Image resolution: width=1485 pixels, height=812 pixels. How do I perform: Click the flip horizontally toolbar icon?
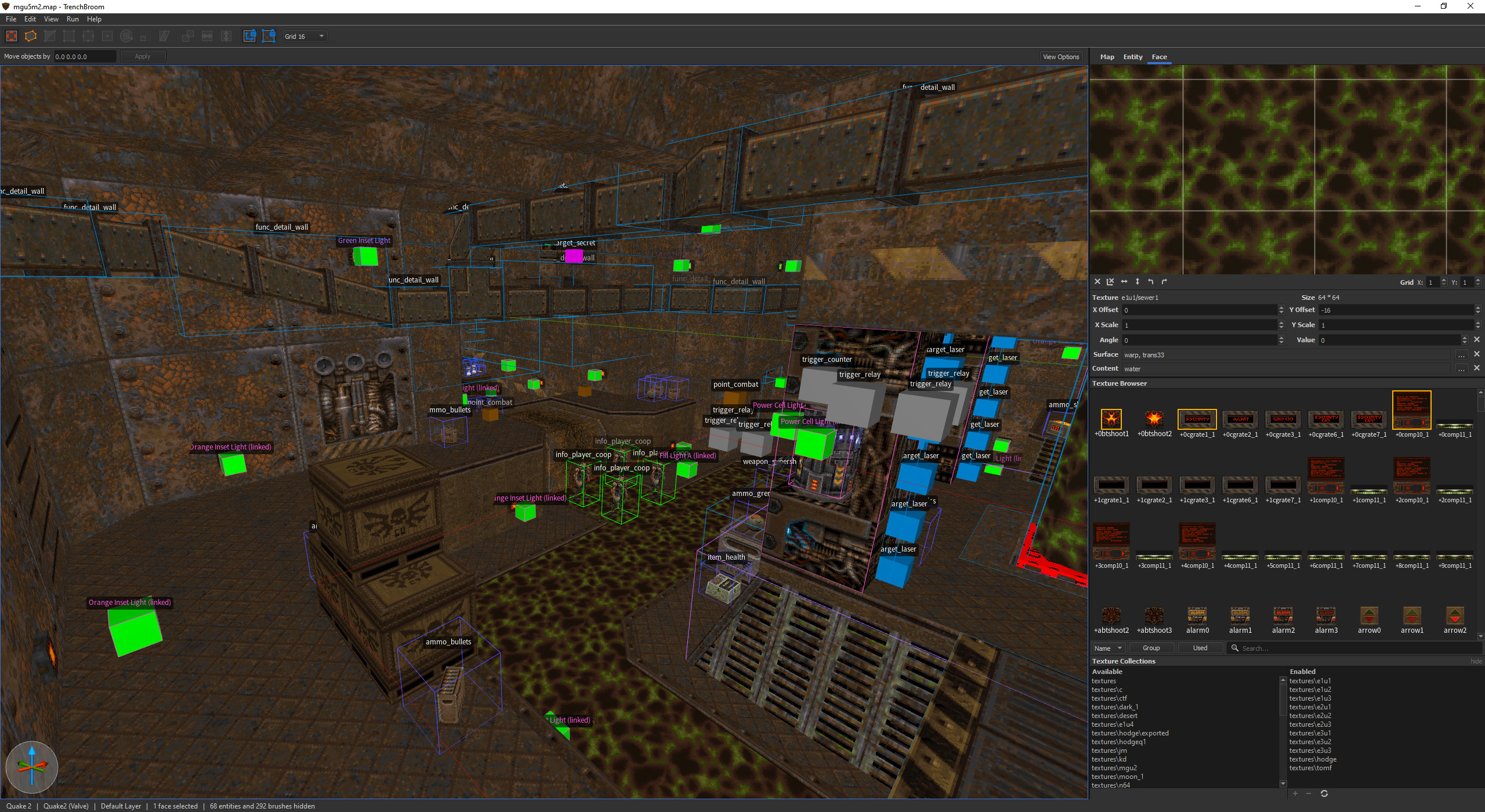point(207,36)
